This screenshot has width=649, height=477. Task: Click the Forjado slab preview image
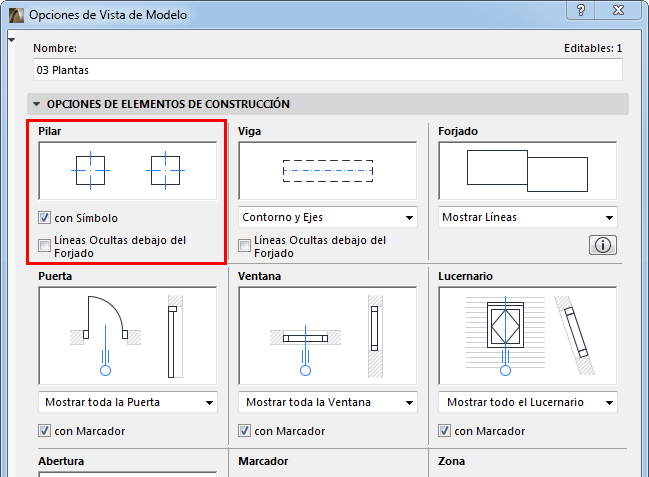(527, 171)
